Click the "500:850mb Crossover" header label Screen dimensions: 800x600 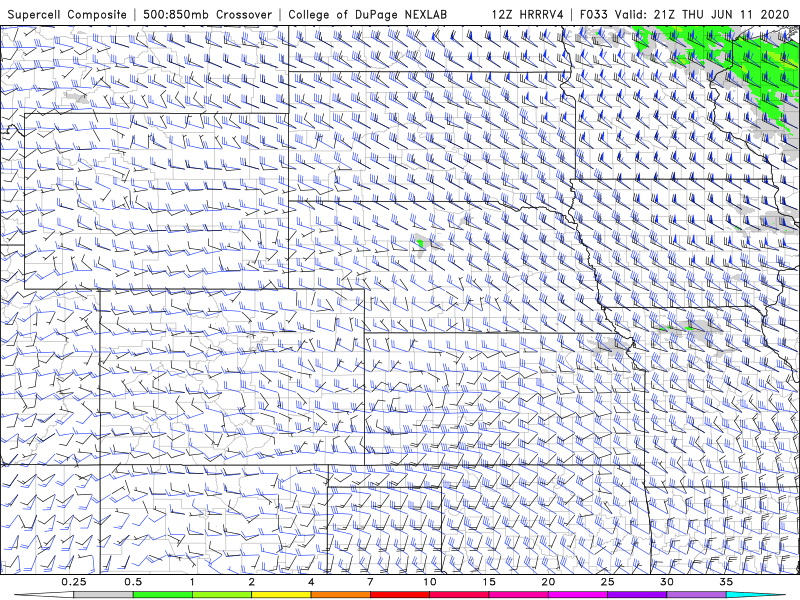207,14
